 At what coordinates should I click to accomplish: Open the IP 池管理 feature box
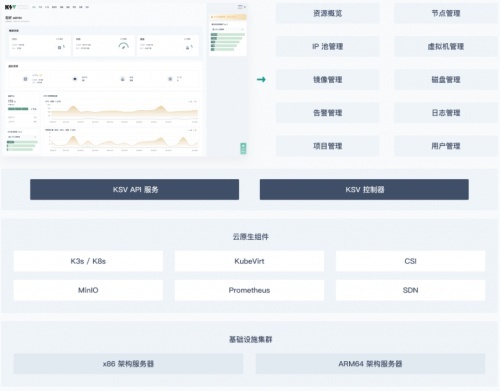(327, 46)
